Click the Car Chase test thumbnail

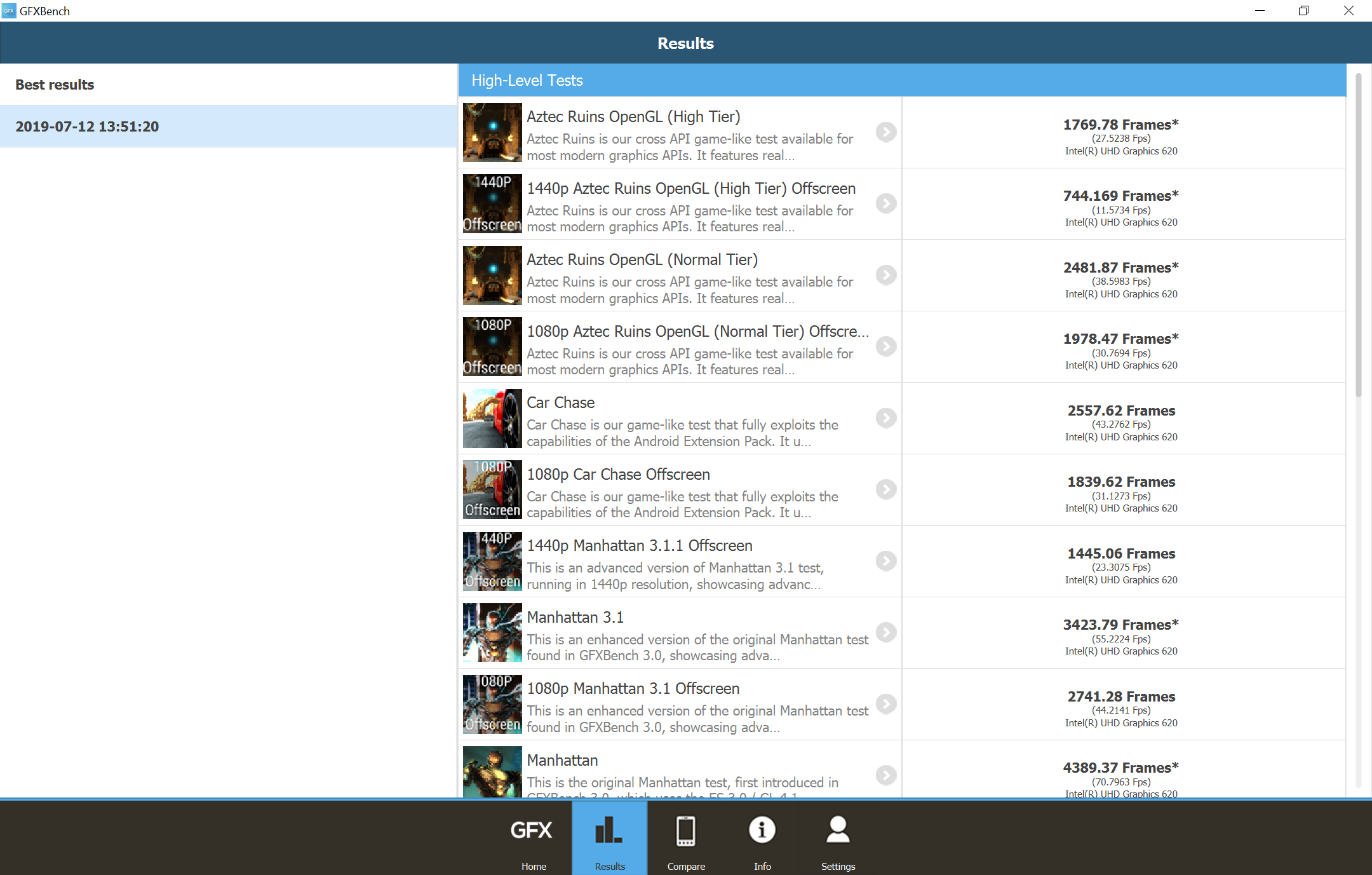492,418
